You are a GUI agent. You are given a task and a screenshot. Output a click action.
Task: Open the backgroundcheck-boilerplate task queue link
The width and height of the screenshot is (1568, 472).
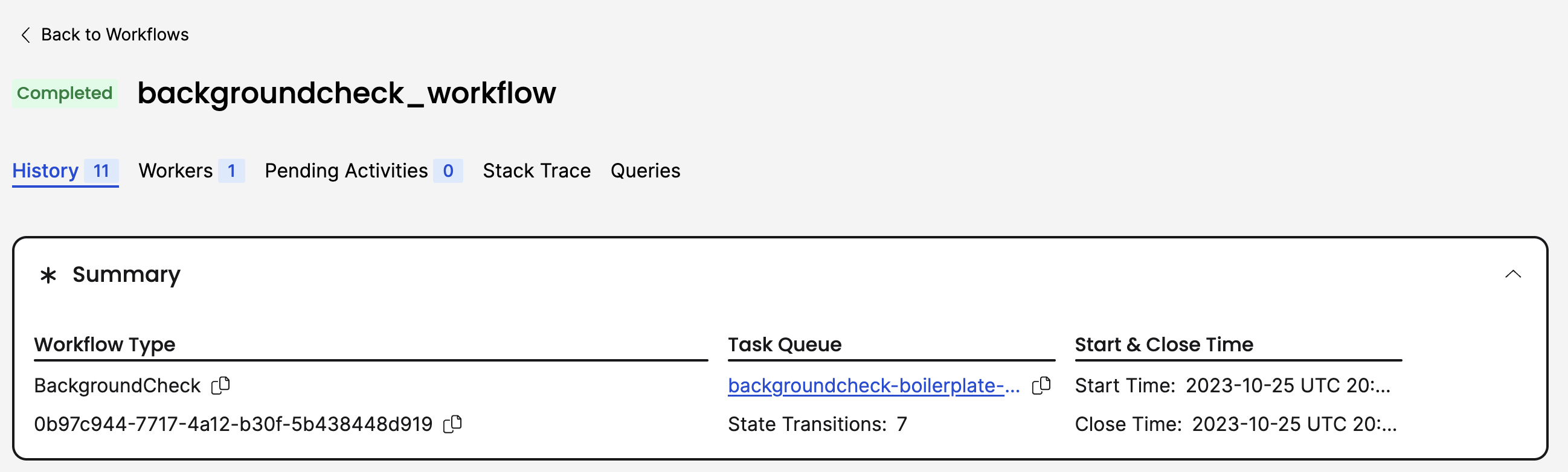(x=874, y=385)
